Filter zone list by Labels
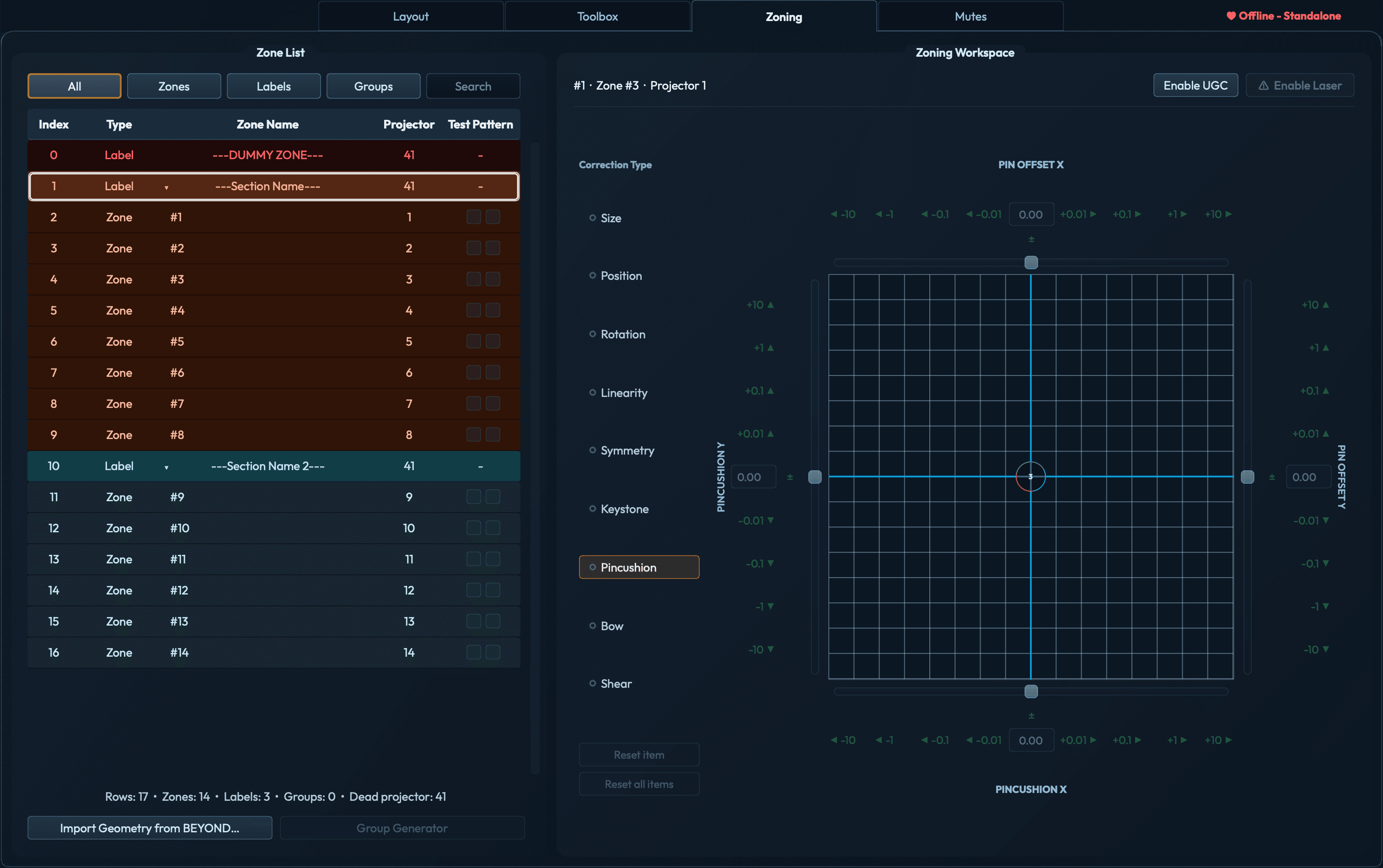Screen dimensions: 1383x868 point(274,86)
